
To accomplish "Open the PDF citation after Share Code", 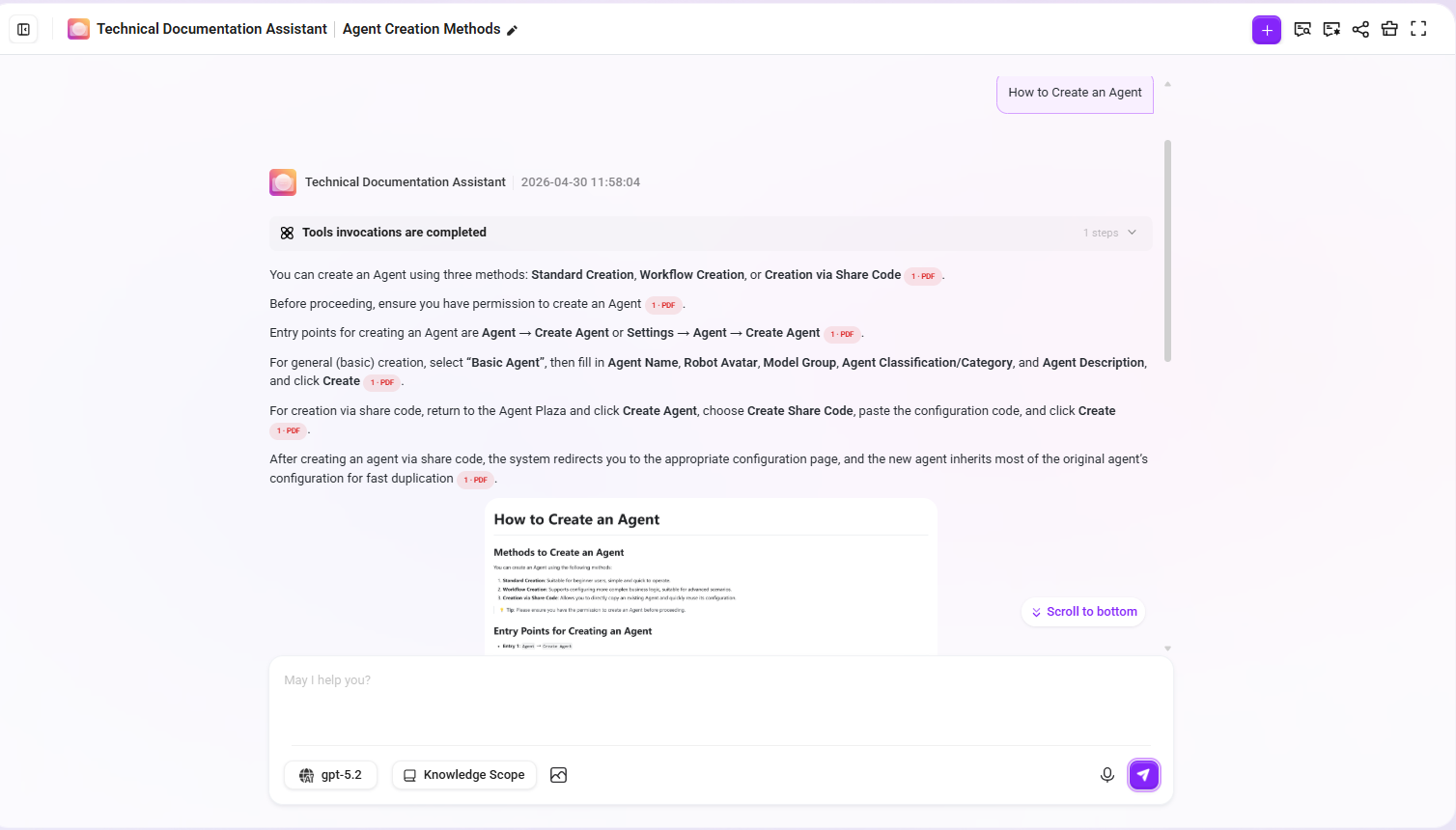I will (x=923, y=276).
